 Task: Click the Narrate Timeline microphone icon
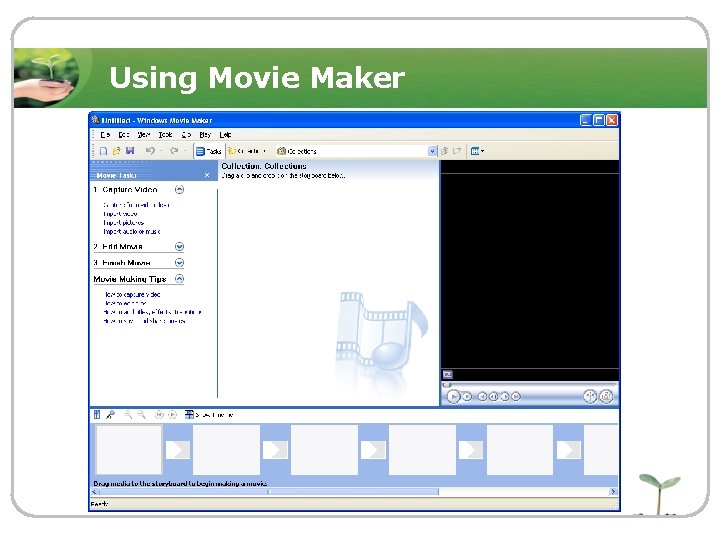[x=110, y=415]
